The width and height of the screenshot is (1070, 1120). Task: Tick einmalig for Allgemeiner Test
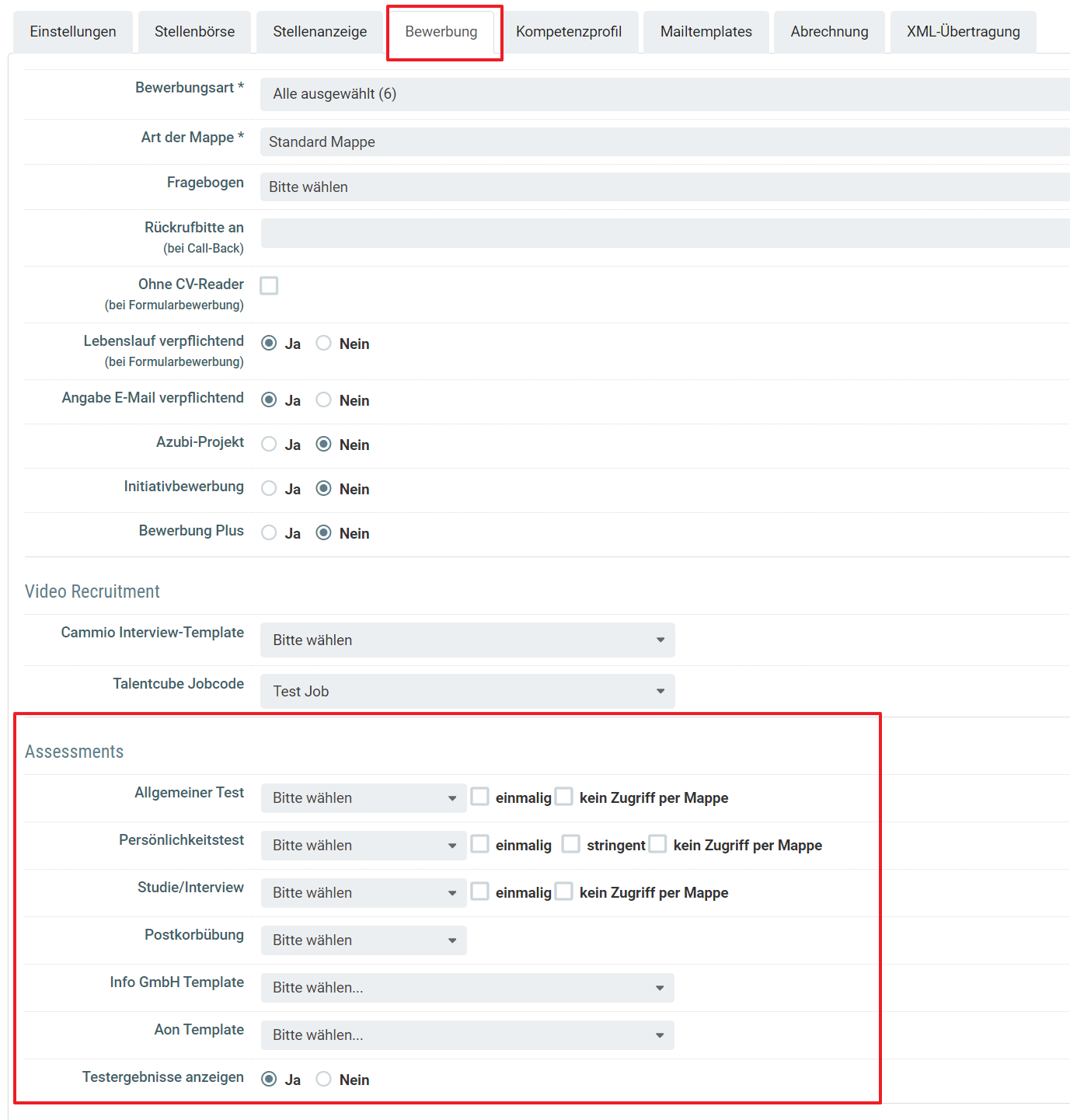coord(480,797)
